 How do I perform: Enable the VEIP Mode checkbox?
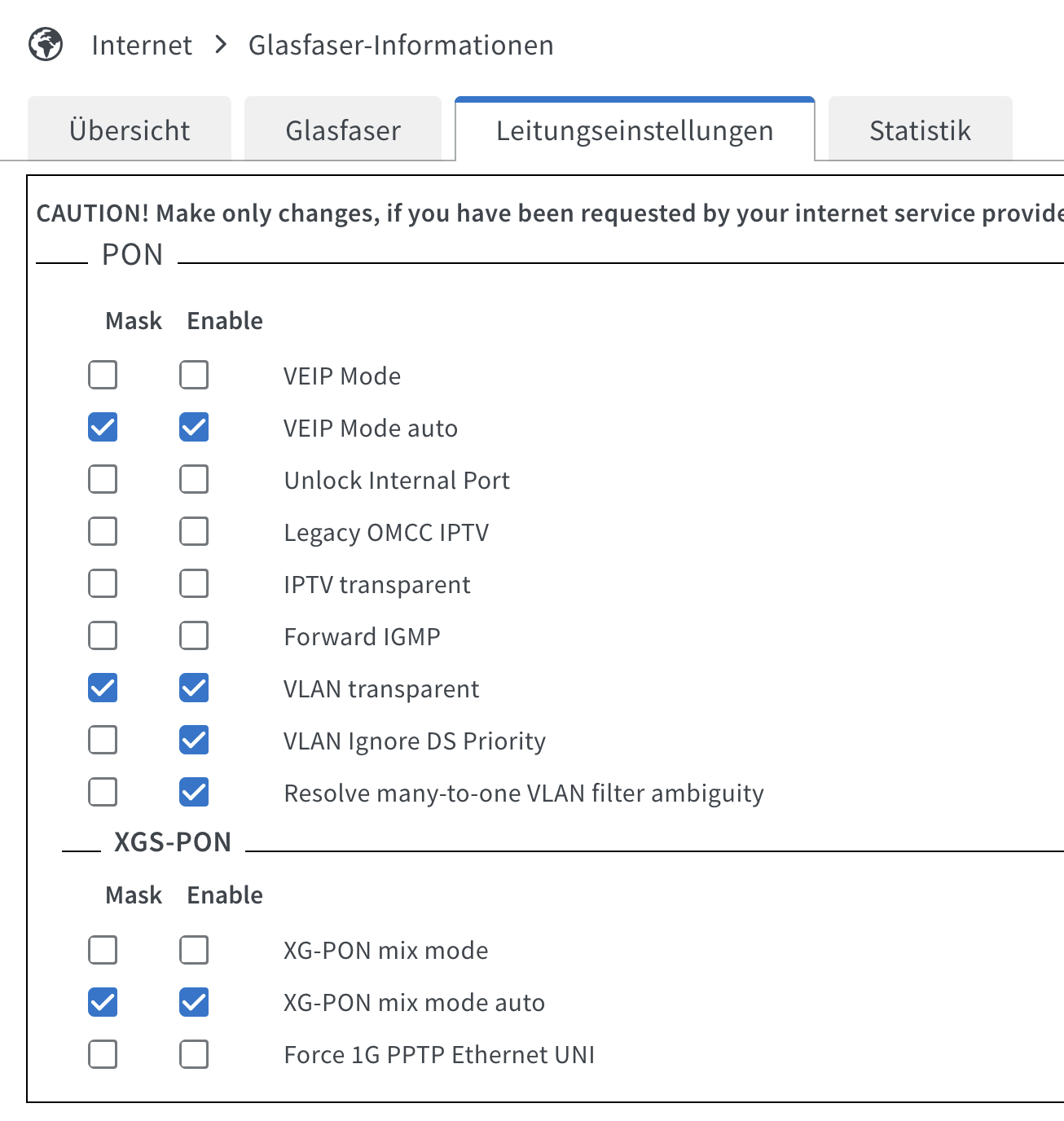click(194, 375)
